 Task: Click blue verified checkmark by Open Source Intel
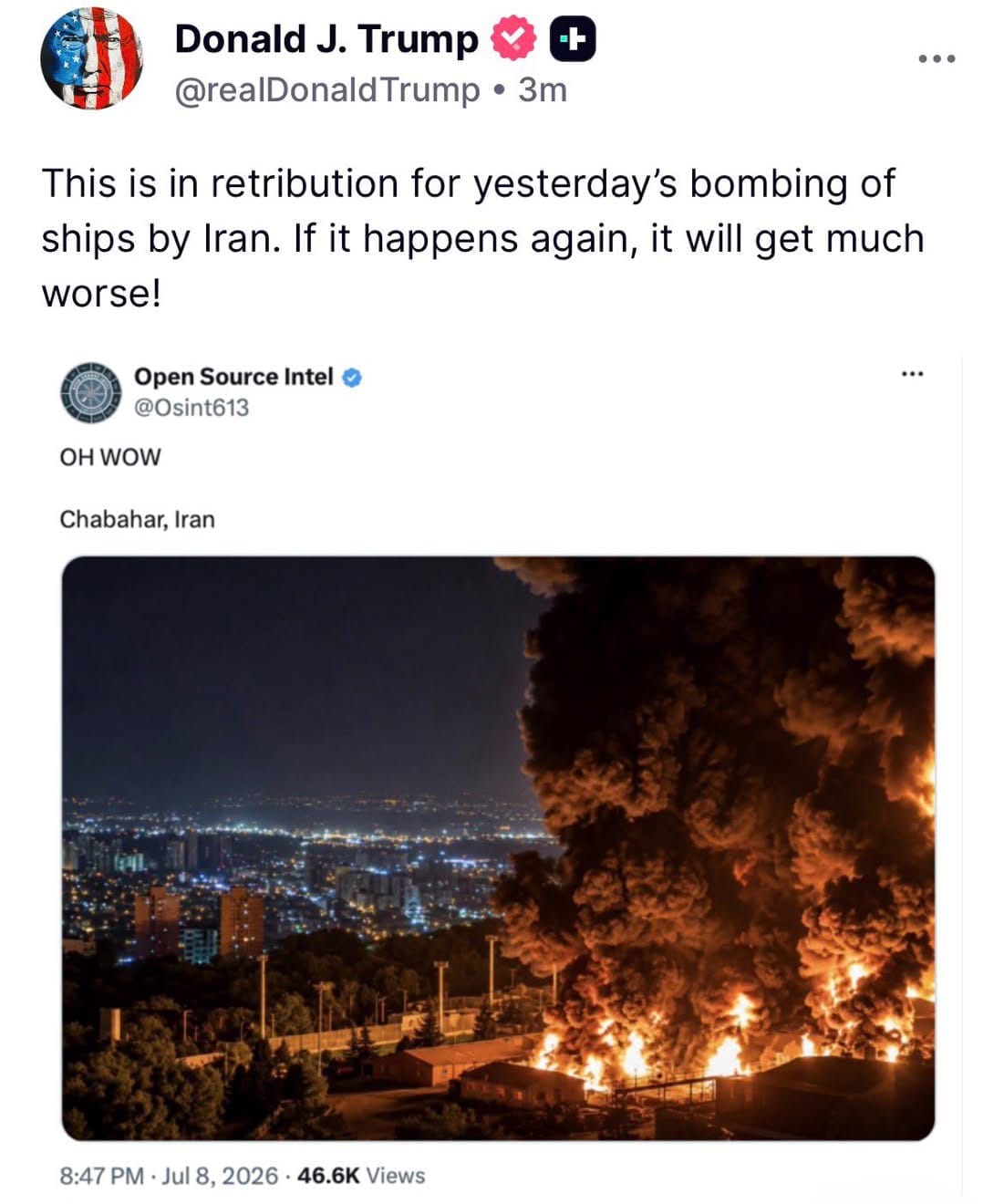pos(352,378)
